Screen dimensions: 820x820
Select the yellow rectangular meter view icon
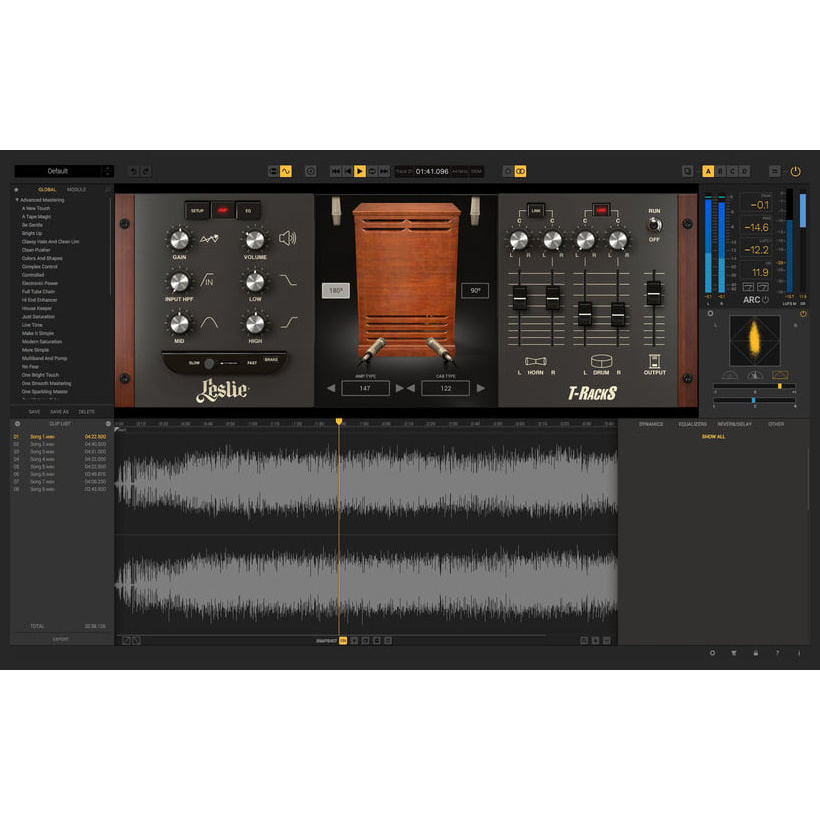[780, 375]
